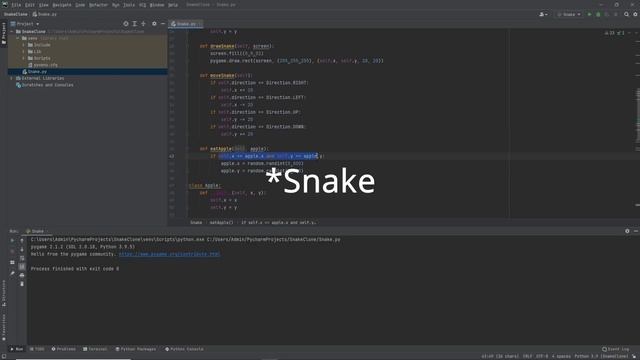
Task: Open Project view selector dropdown
Action: coord(25,24)
